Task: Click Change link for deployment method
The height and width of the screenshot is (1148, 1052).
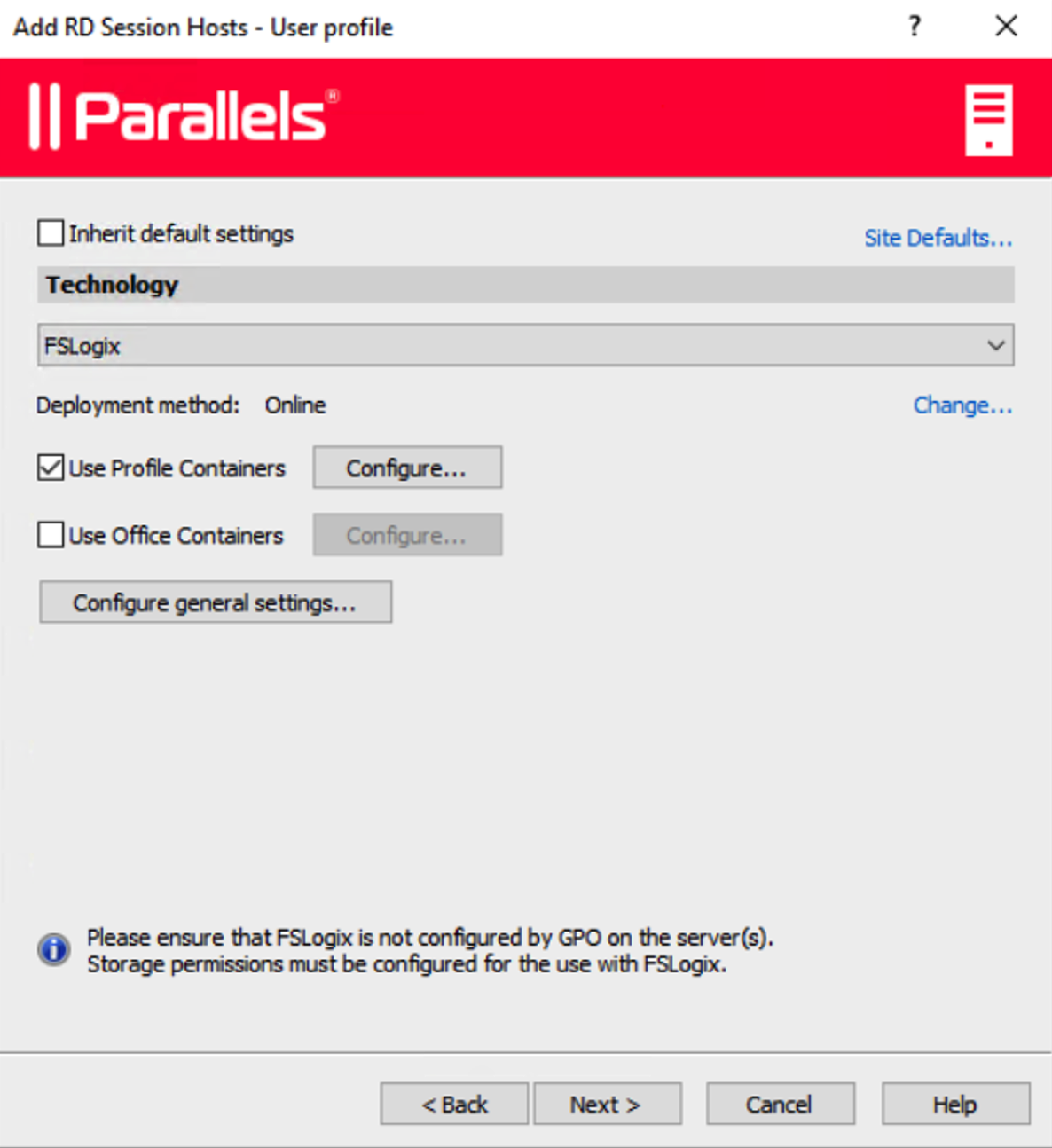Action: (x=962, y=405)
